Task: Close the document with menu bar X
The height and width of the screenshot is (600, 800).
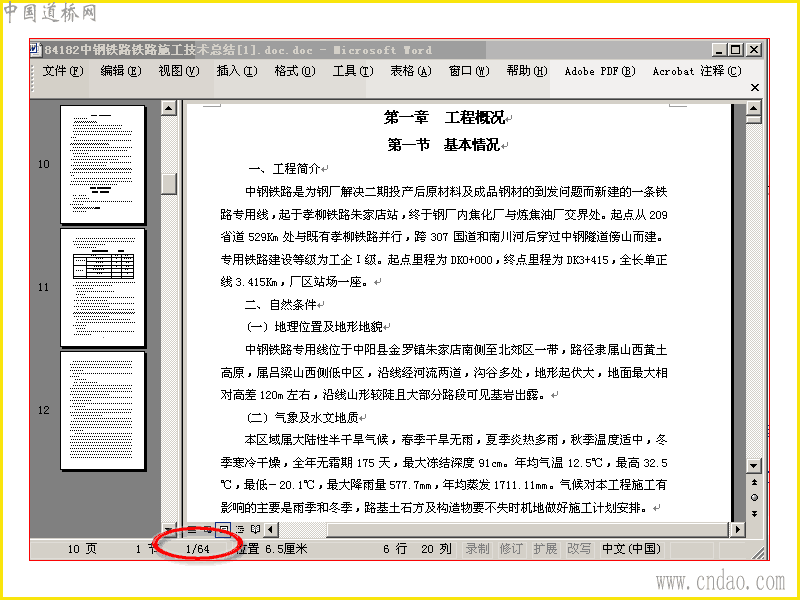Action: 755,88
